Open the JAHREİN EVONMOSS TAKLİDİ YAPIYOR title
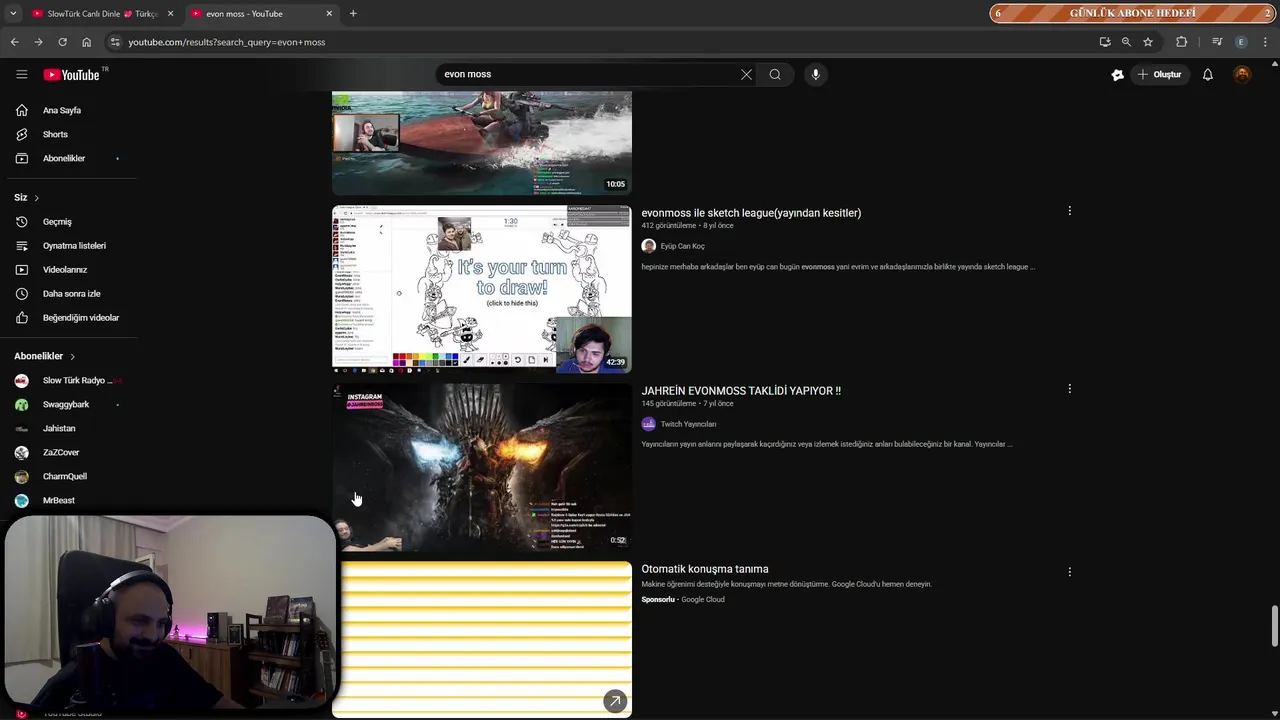 [741, 391]
